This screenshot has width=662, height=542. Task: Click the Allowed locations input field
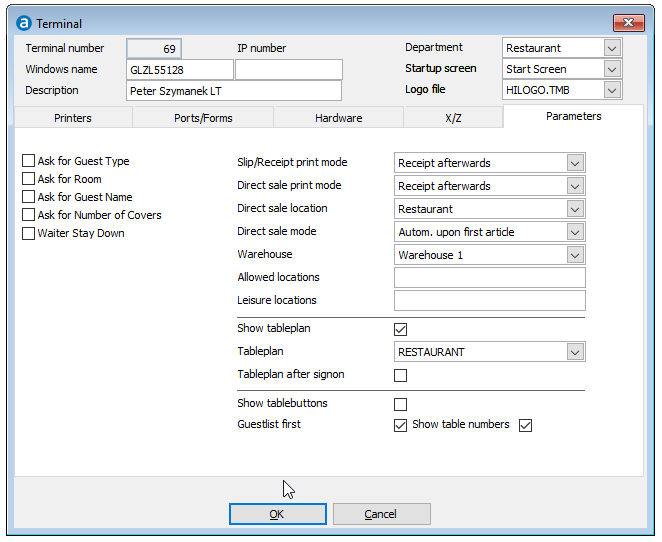[x=489, y=278]
